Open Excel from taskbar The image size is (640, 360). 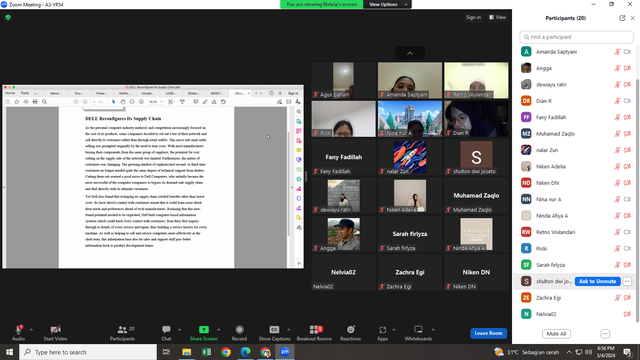pyautogui.click(x=206, y=352)
